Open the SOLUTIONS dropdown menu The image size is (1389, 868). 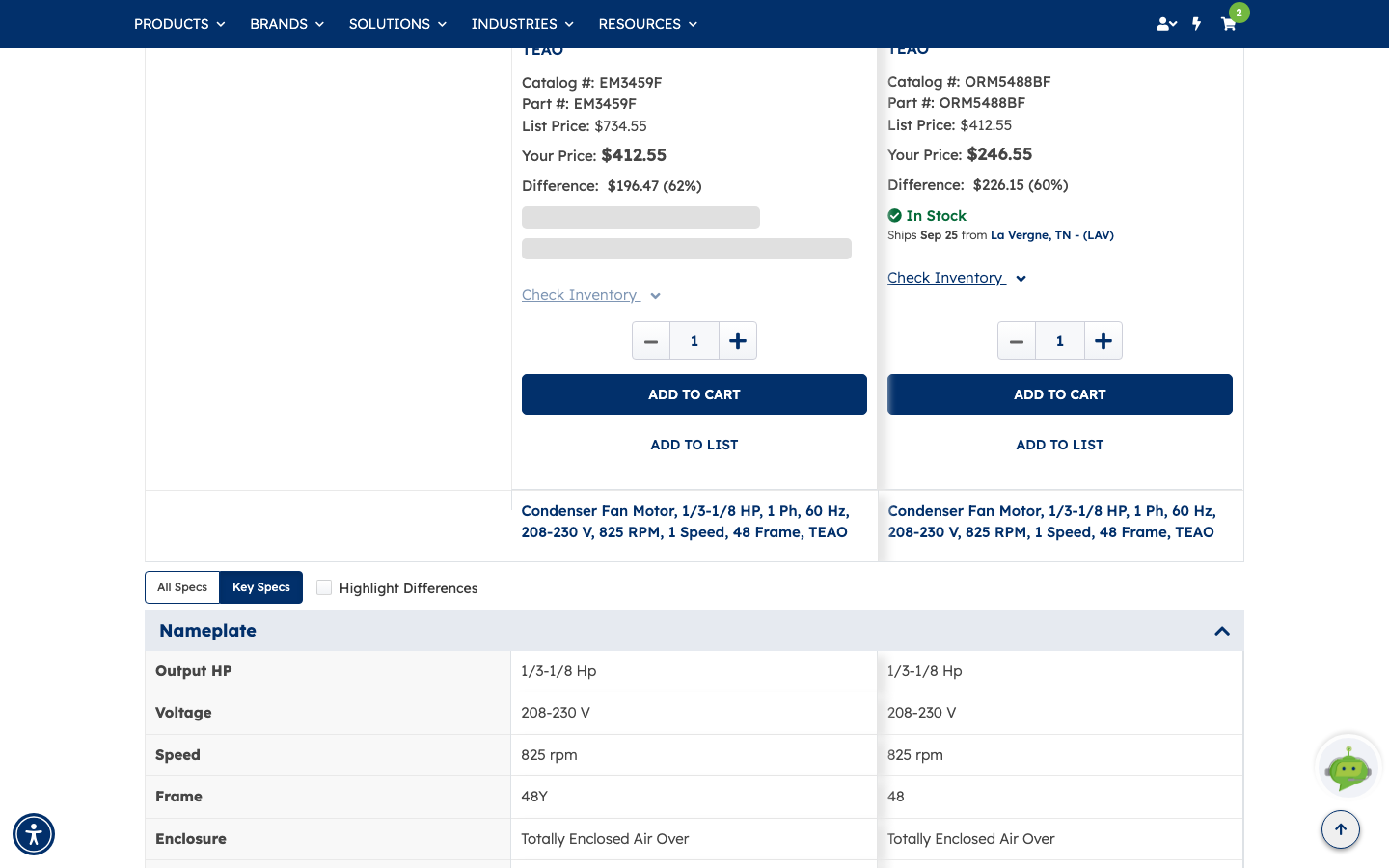pos(397,24)
